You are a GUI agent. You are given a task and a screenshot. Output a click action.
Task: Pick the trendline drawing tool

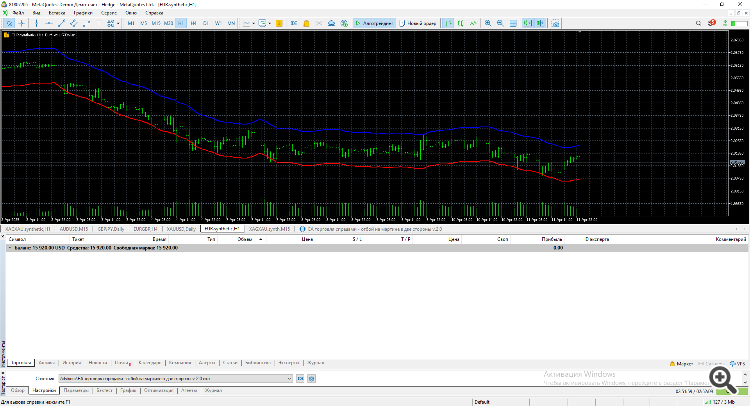(x=61, y=21)
